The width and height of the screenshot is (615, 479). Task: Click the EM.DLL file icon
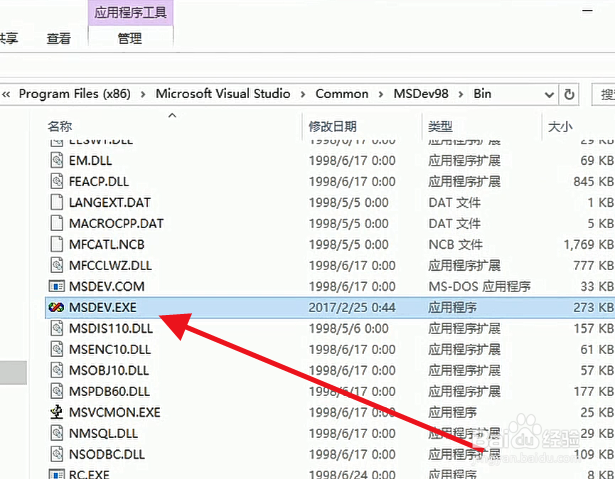pos(56,160)
